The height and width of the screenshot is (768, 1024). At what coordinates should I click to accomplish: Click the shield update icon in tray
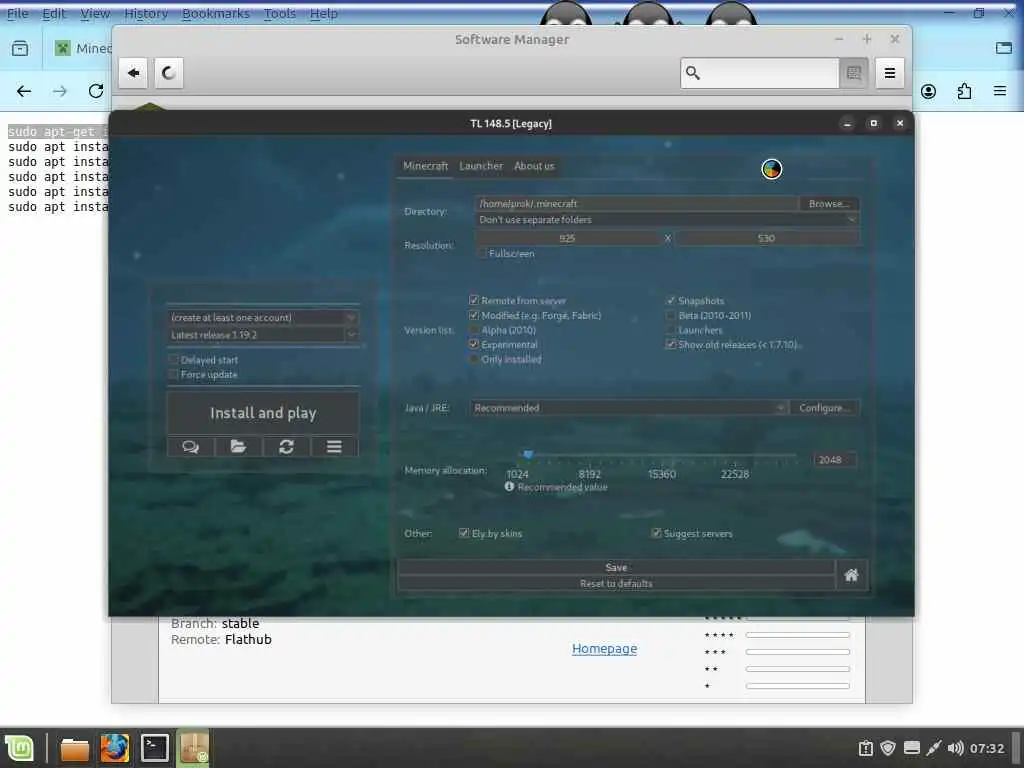(888, 748)
